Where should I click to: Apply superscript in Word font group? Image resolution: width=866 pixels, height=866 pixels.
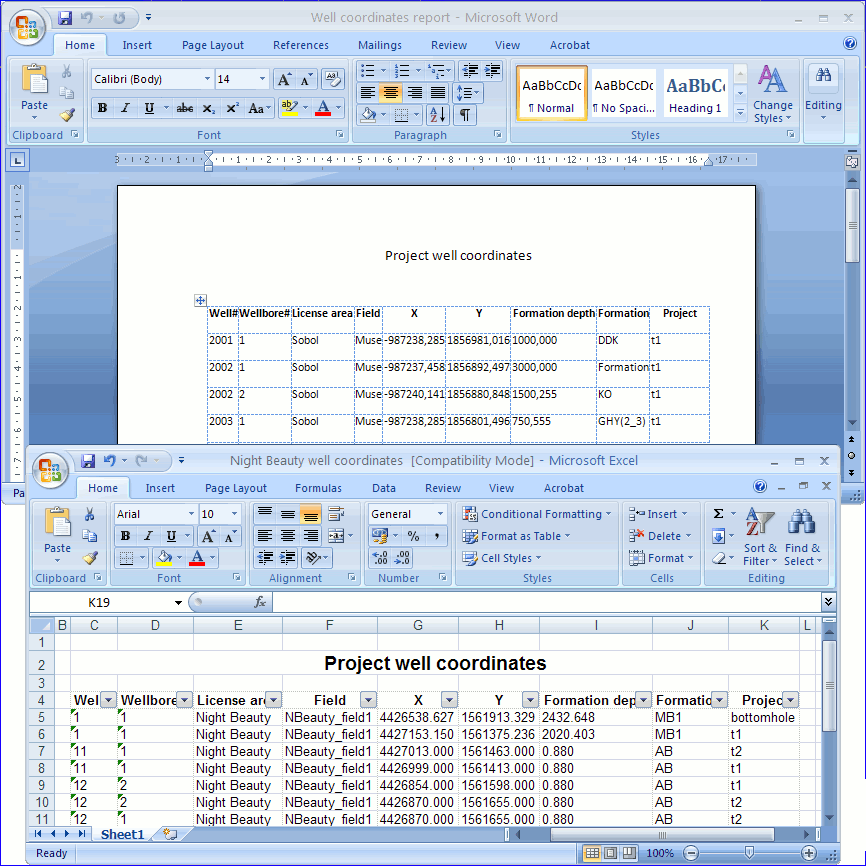232,108
